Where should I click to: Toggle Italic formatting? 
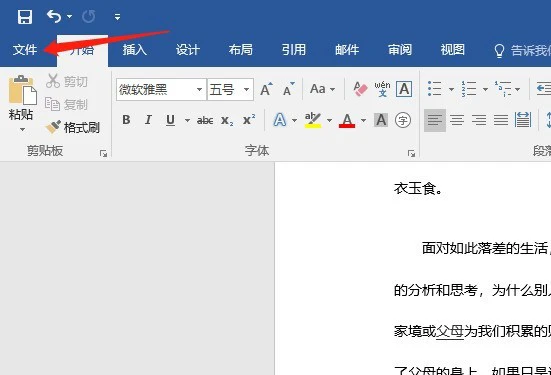pos(148,120)
